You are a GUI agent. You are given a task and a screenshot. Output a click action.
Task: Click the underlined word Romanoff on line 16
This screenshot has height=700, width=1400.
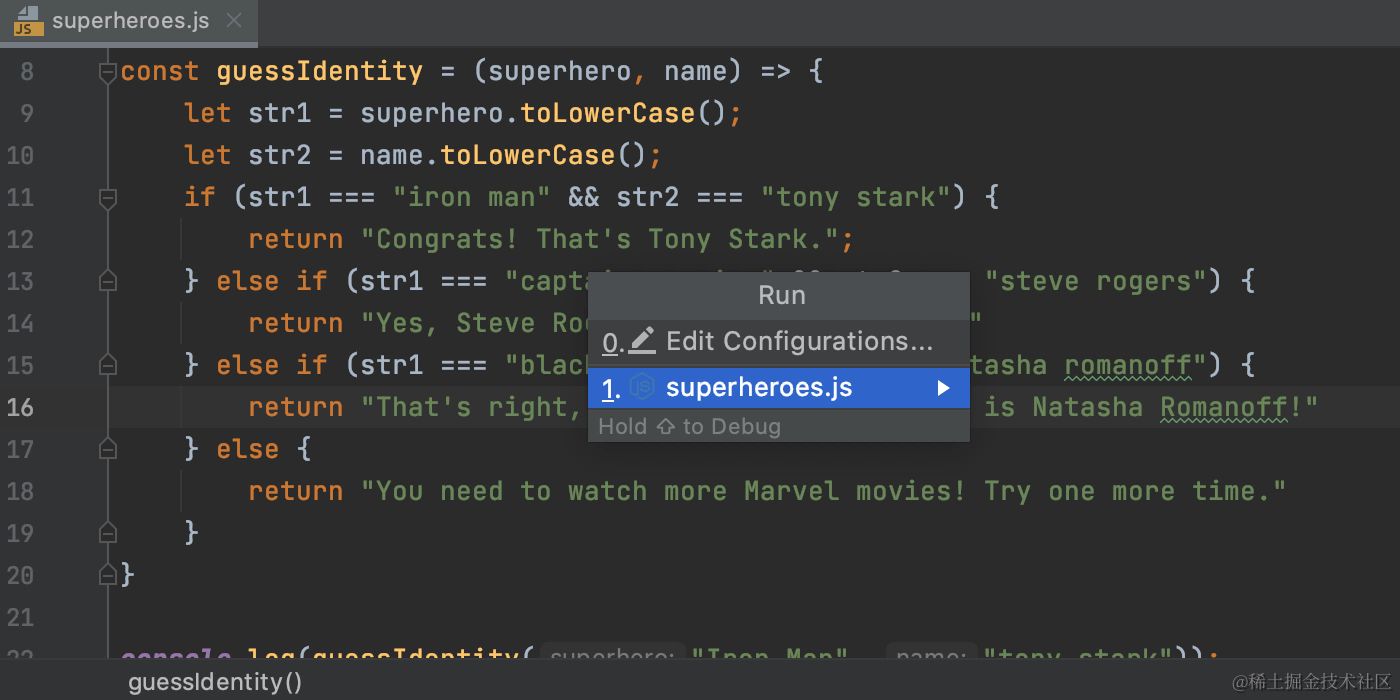click(1224, 408)
